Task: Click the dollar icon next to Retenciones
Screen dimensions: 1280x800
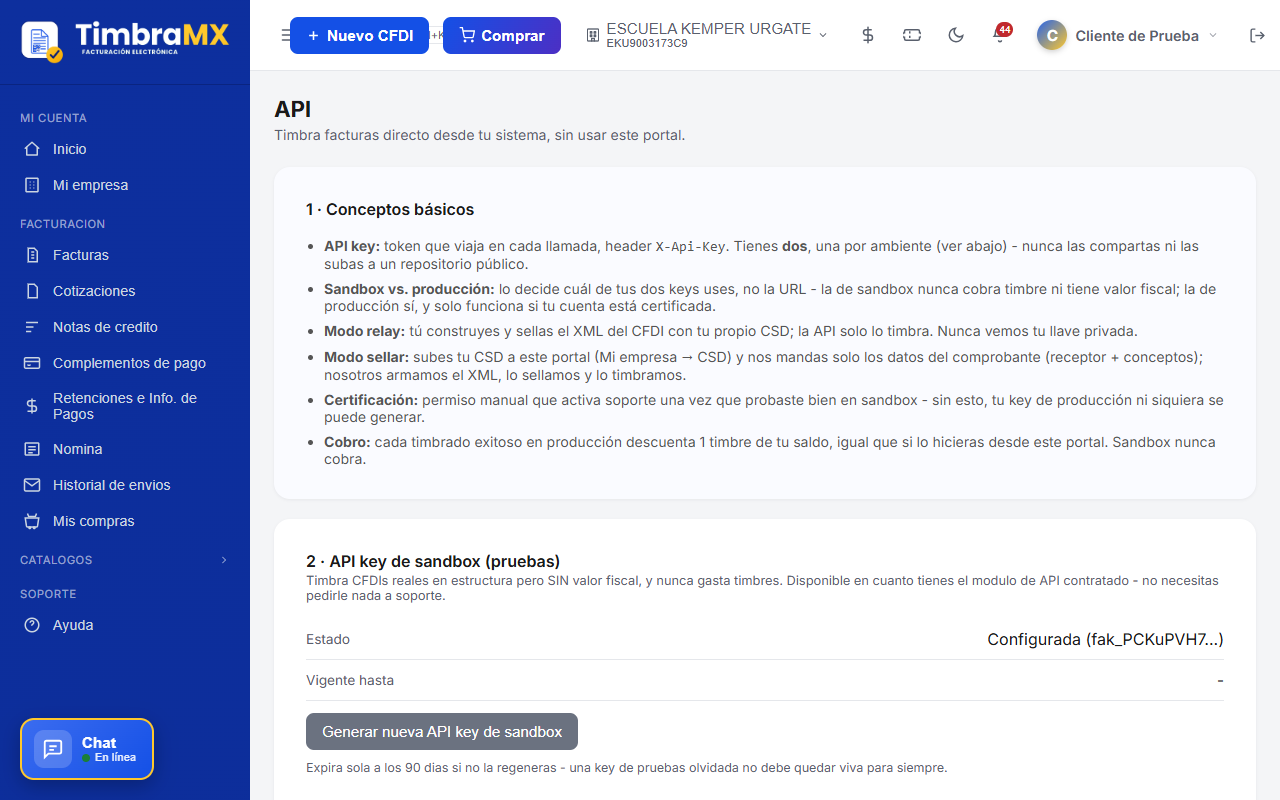Action: click(x=32, y=406)
